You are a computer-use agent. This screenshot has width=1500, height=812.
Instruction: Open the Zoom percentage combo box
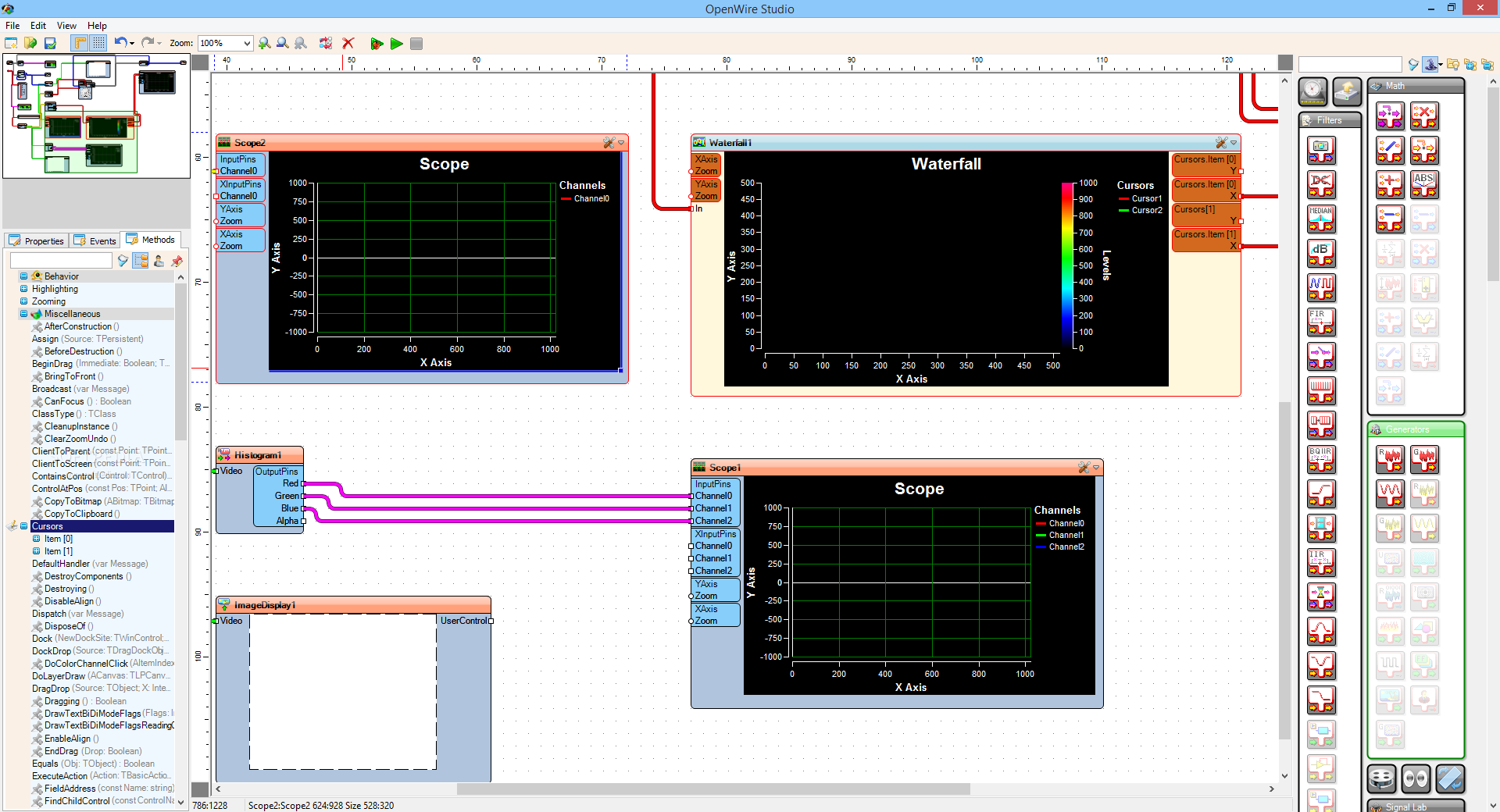pyautogui.click(x=225, y=44)
